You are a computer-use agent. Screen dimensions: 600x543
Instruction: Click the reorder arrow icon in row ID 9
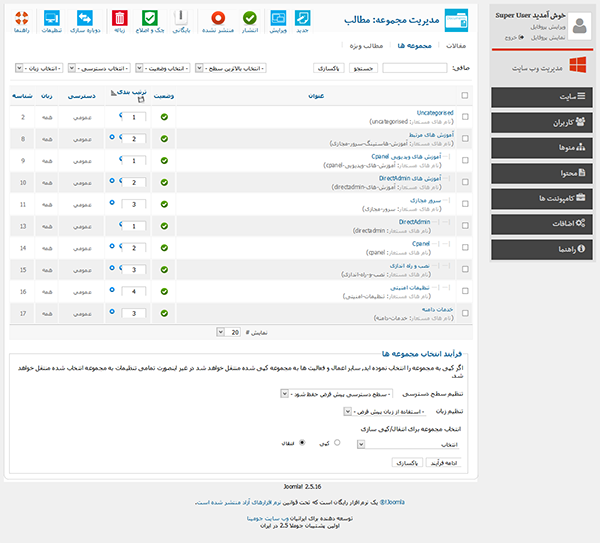pos(121,158)
